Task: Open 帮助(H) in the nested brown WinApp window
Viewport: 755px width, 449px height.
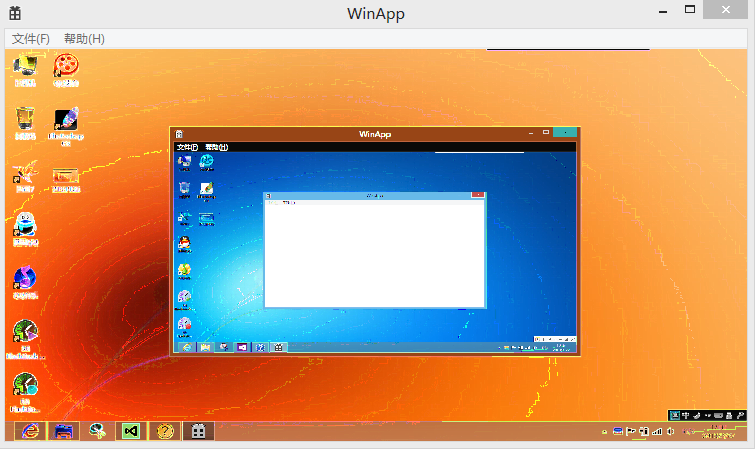Action: (x=217, y=147)
